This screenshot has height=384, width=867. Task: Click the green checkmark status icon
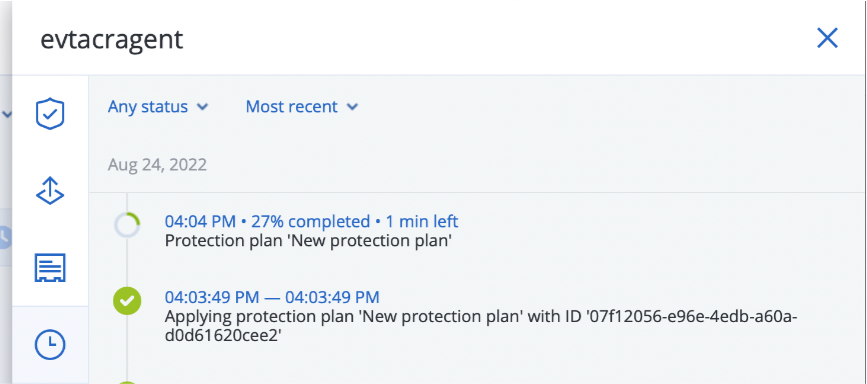(x=127, y=302)
